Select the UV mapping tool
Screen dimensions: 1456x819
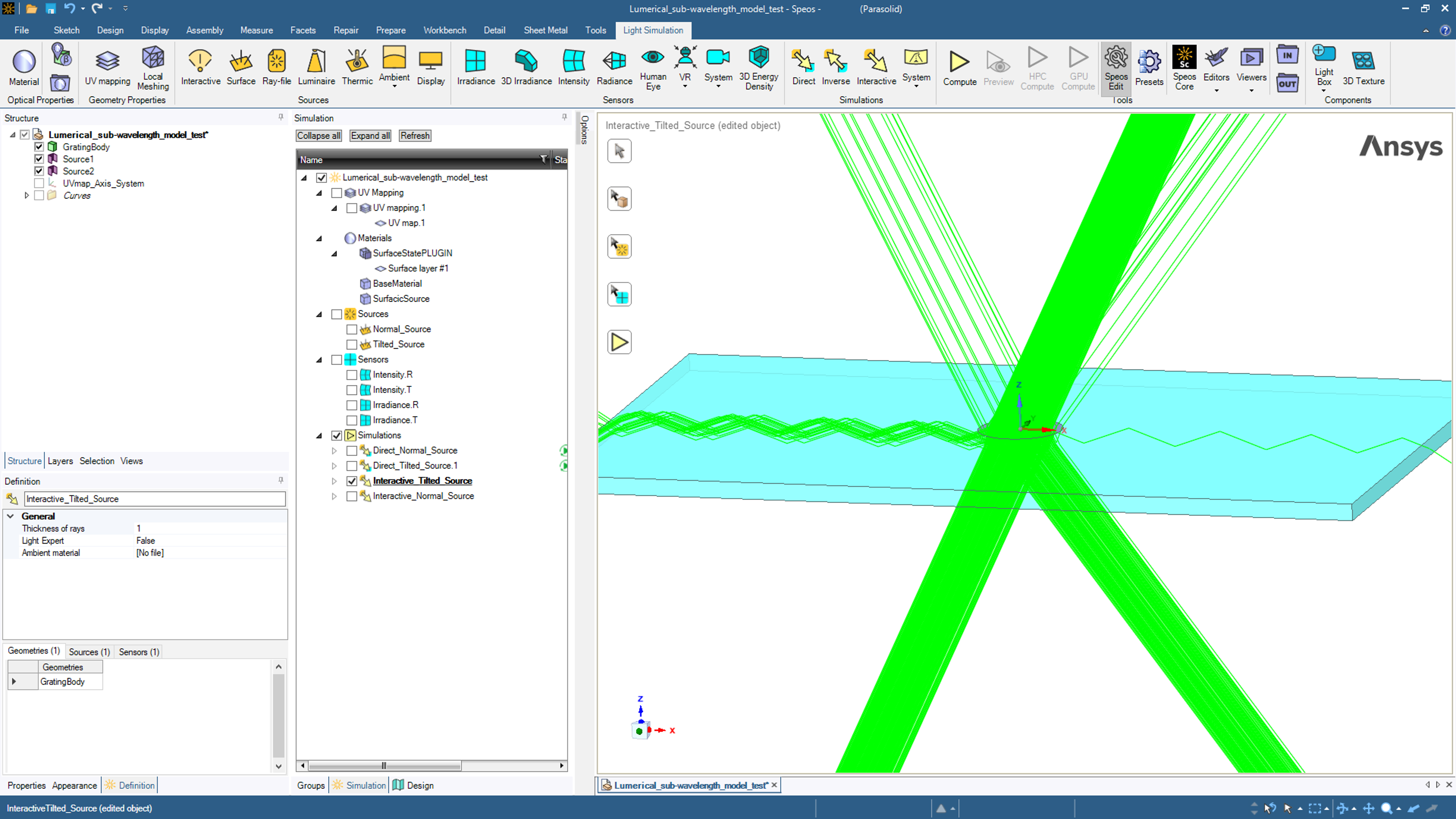click(x=108, y=68)
